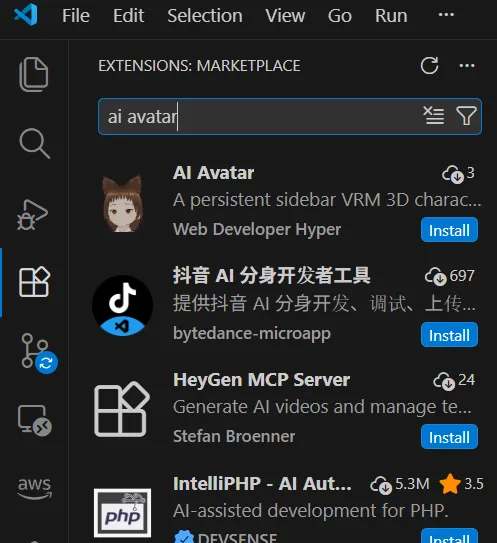Expand the menu bar overflow ellipsis
497x543 pixels.
pyautogui.click(x=446, y=15)
